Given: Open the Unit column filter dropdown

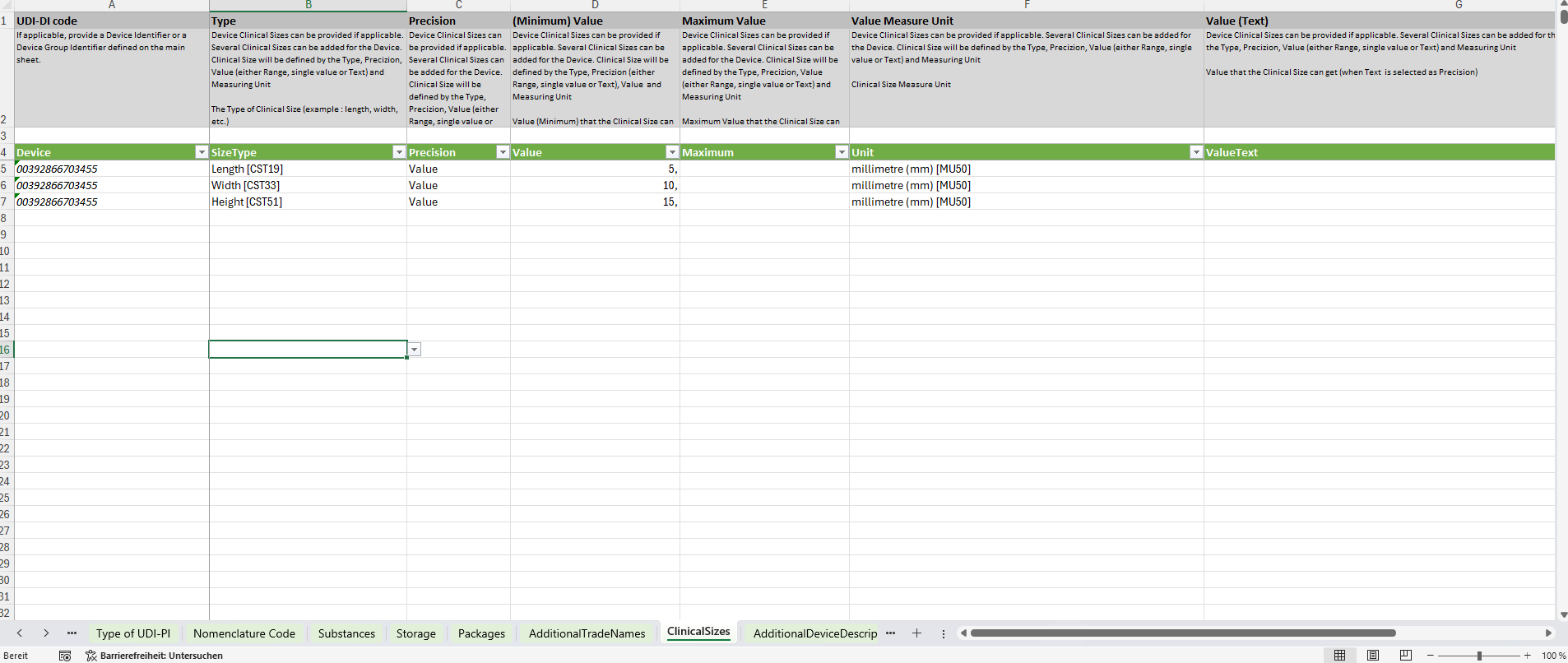Looking at the screenshot, I should click(1196, 152).
